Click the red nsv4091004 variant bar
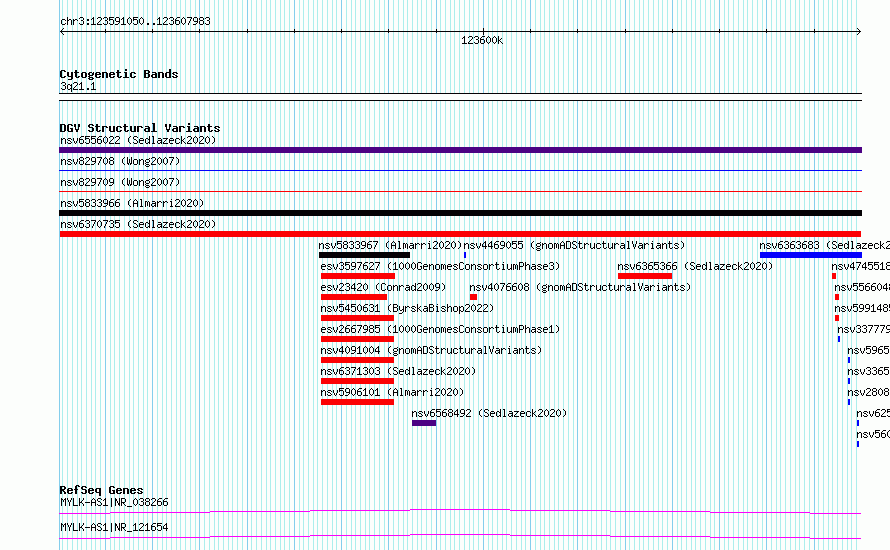Screen dimensions: 890x550 [357, 360]
